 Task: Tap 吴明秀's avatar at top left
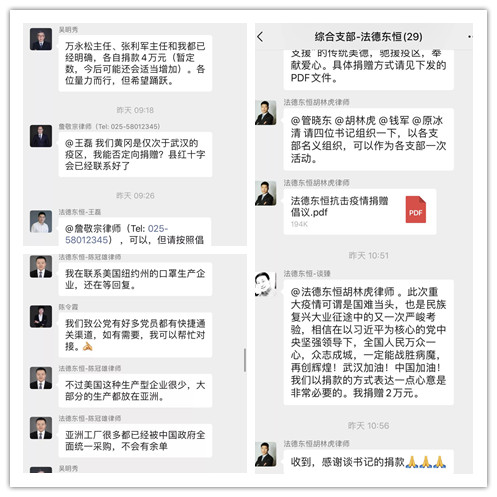(41, 39)
